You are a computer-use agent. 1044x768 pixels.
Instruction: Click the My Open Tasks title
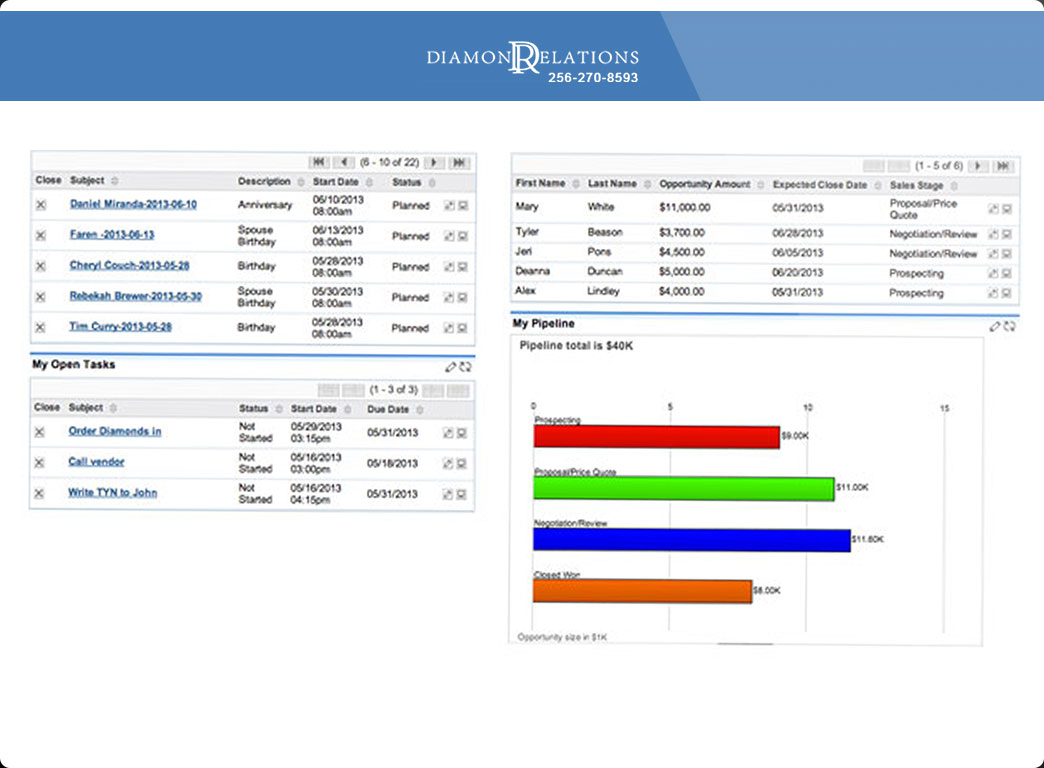74,364
